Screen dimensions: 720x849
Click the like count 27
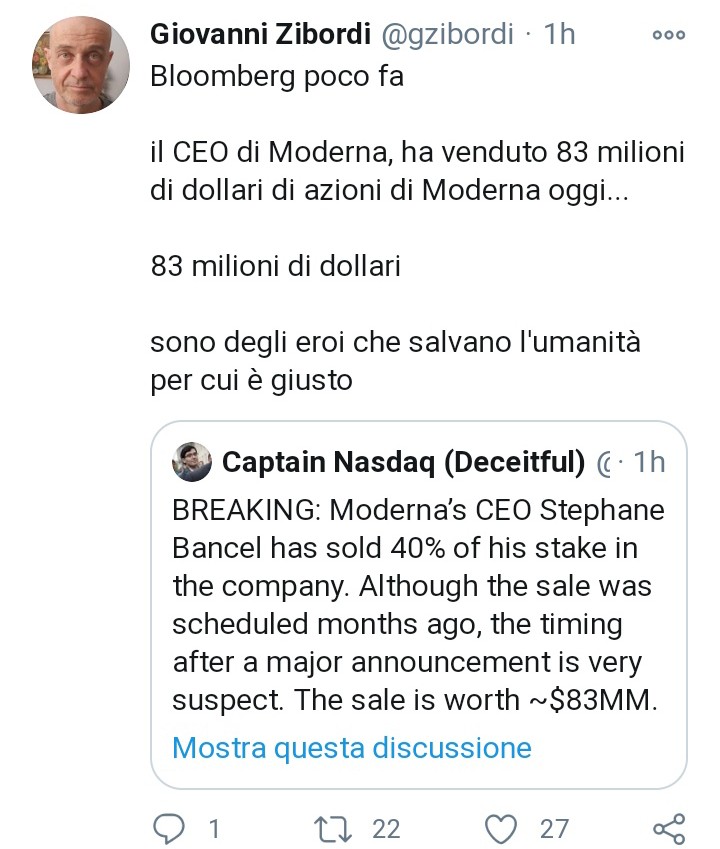pos(554,828)
